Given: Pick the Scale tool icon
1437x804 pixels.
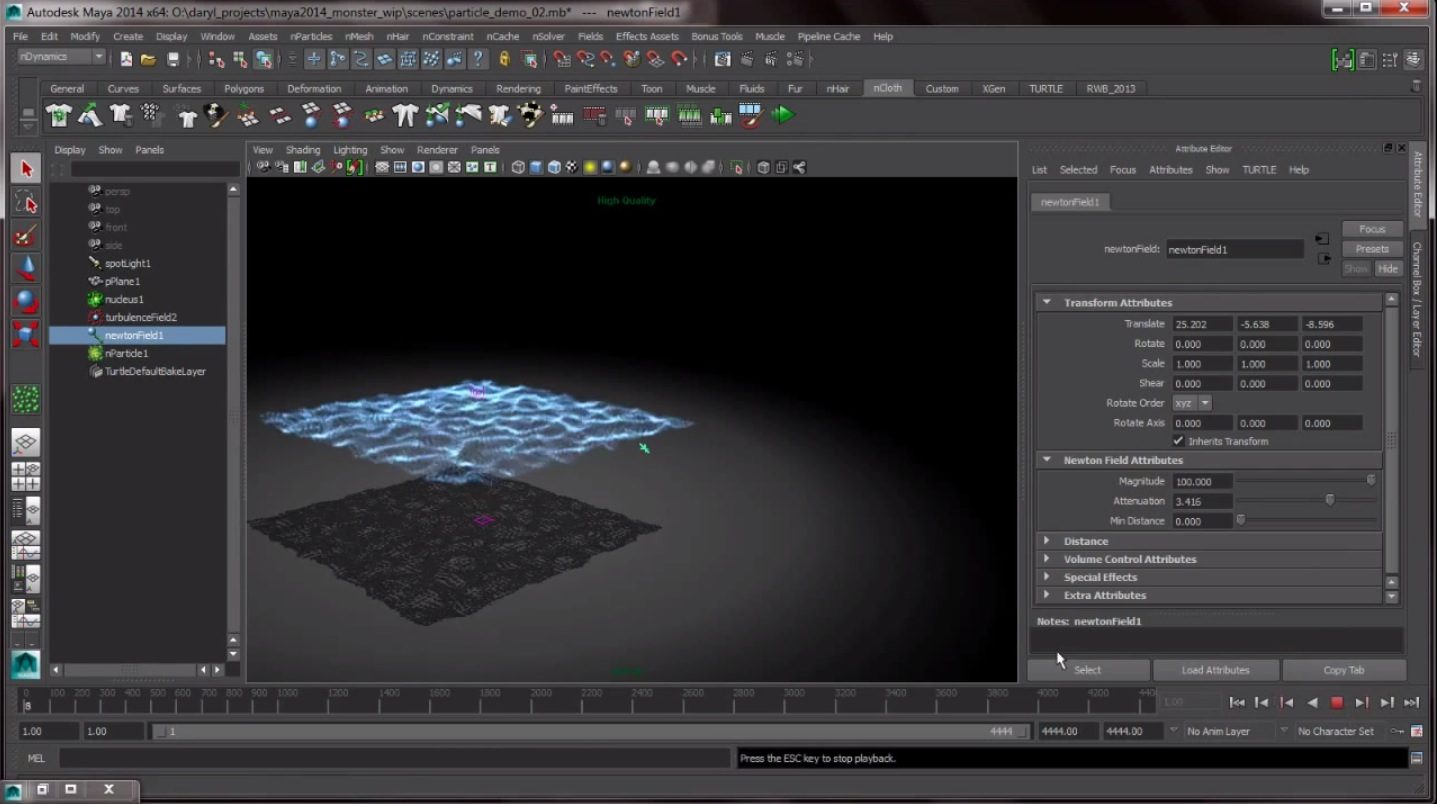Looking at the screenshot, I should click(x=26, y=334).
